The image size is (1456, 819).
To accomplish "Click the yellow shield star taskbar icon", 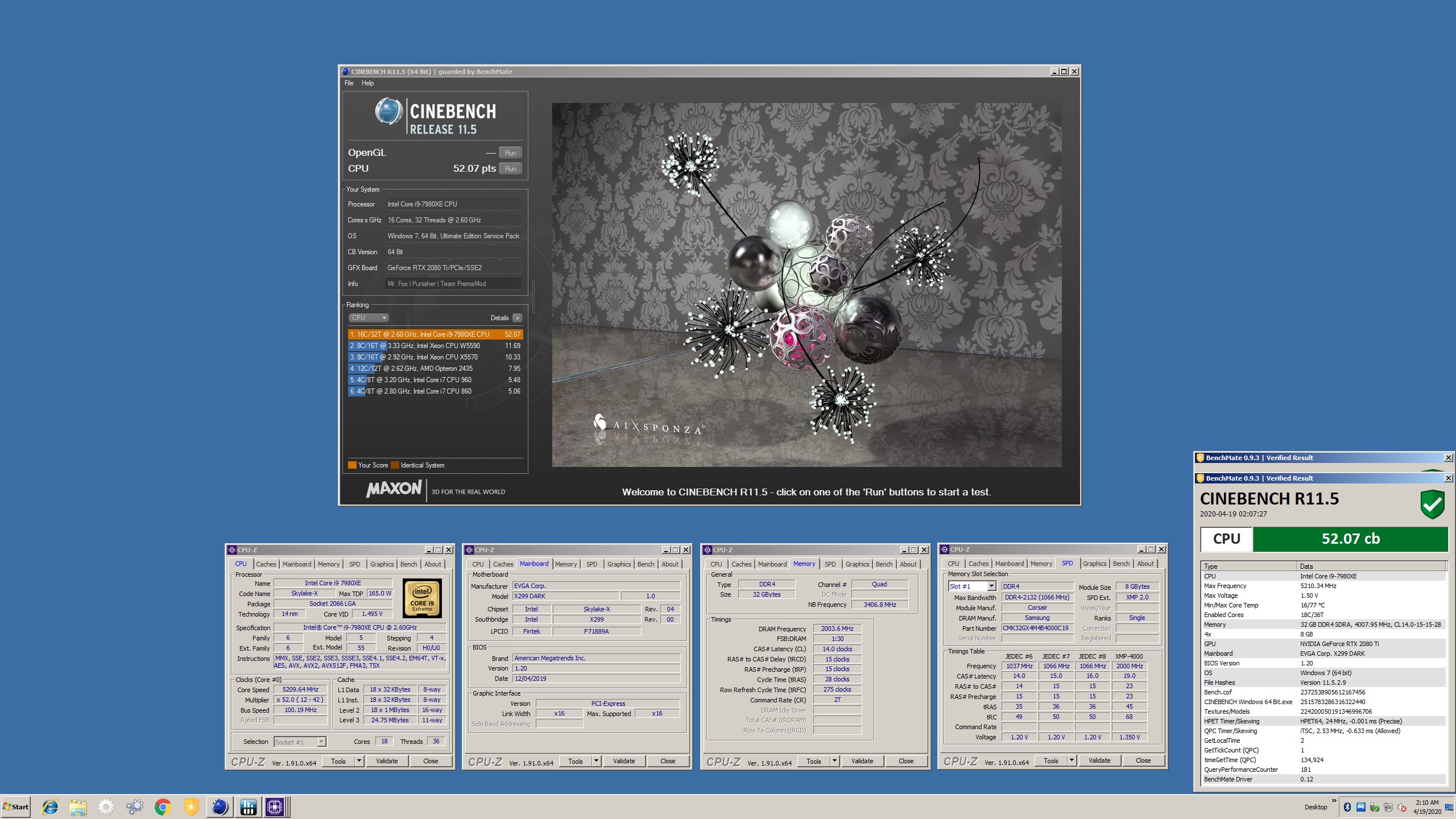I will (x=191, y=806).
